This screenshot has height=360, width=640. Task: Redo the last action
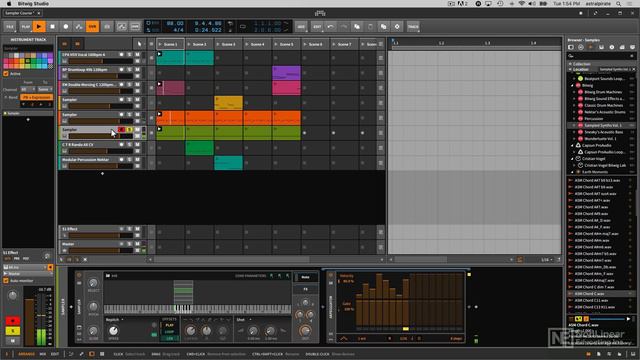344,27
